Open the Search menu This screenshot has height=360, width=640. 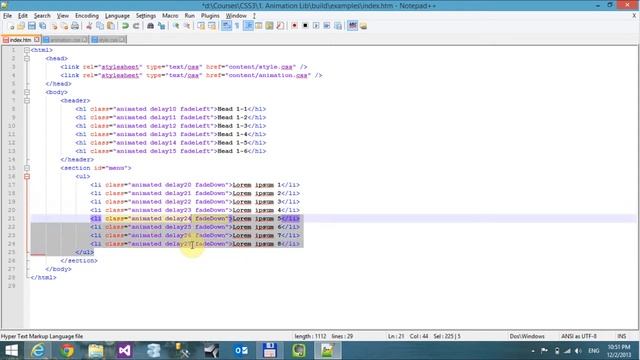click(42, 16)
